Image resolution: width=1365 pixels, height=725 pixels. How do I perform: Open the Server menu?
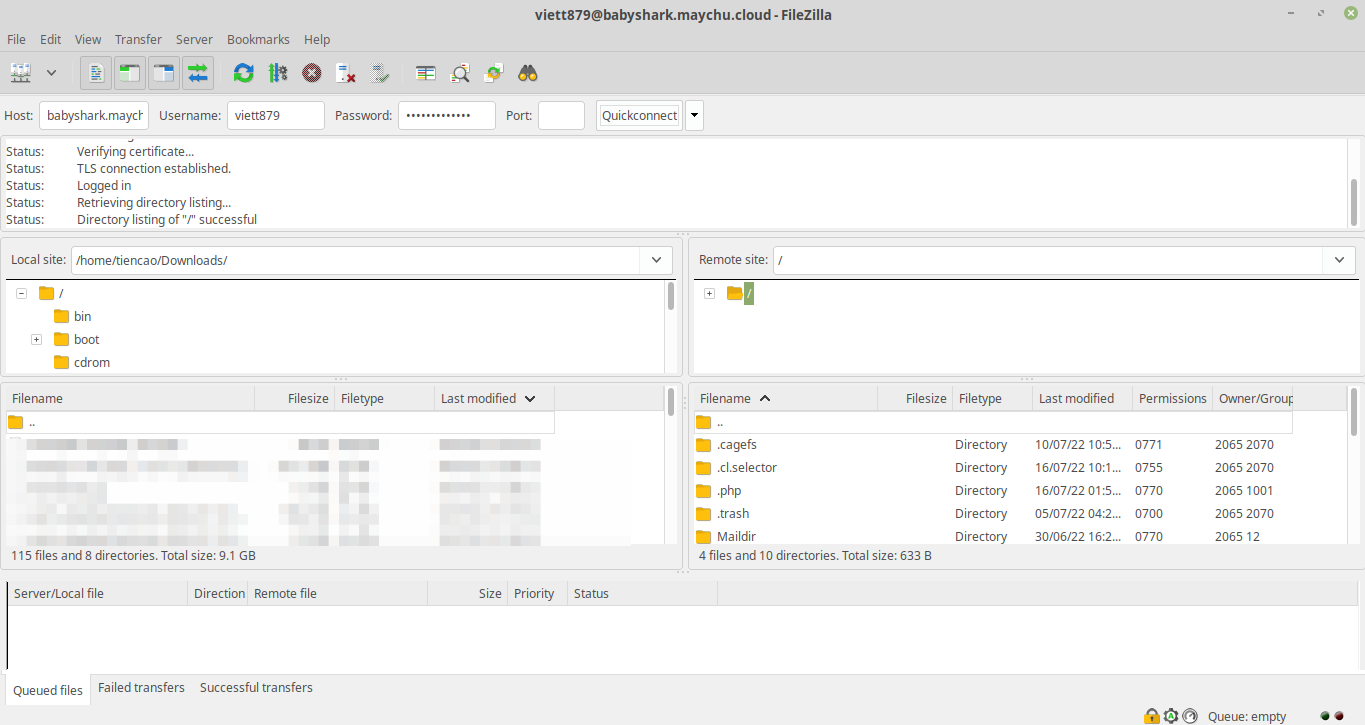pyautogui.click(x=194, y=39)
